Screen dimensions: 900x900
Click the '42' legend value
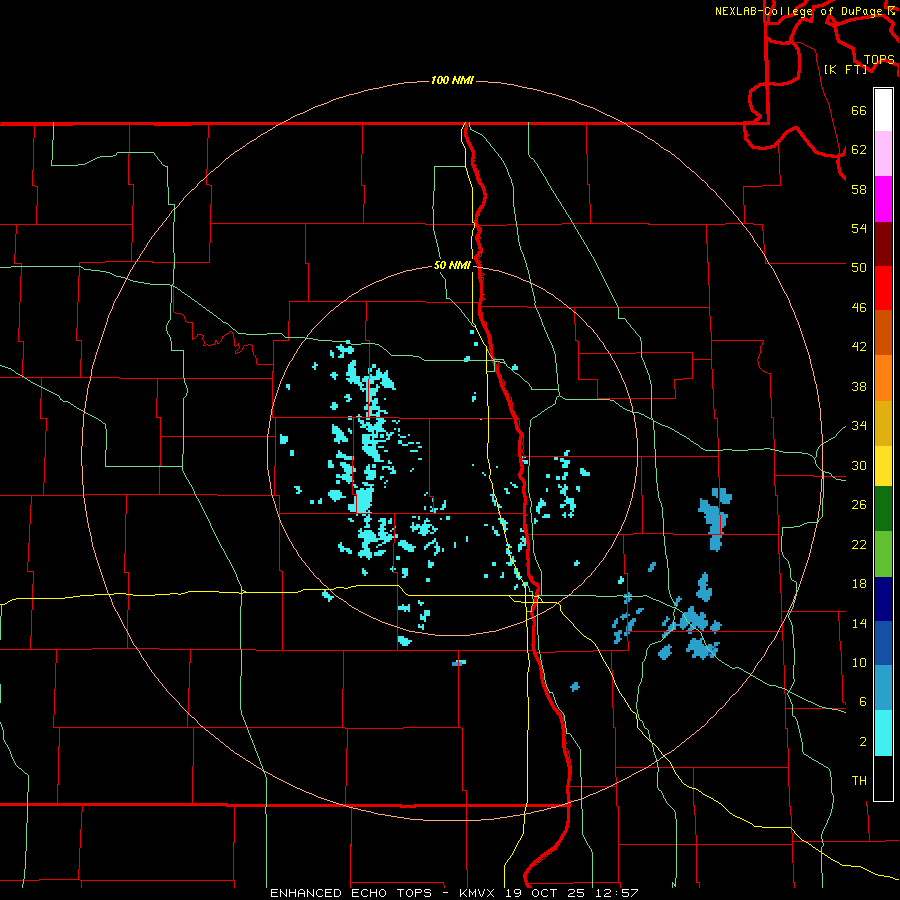[859, 347]
